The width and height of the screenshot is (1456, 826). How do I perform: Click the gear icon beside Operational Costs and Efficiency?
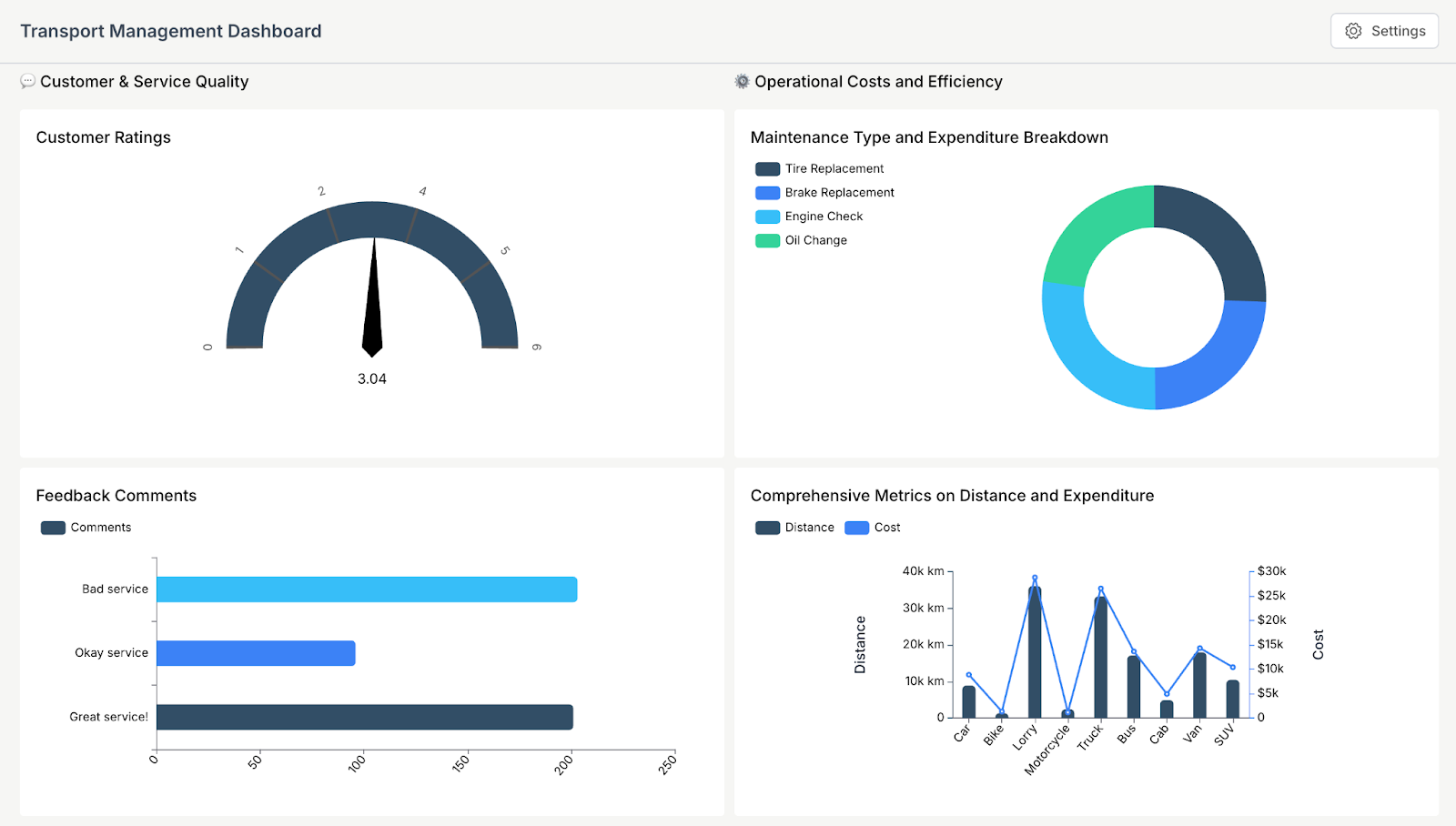click(740, 81)
